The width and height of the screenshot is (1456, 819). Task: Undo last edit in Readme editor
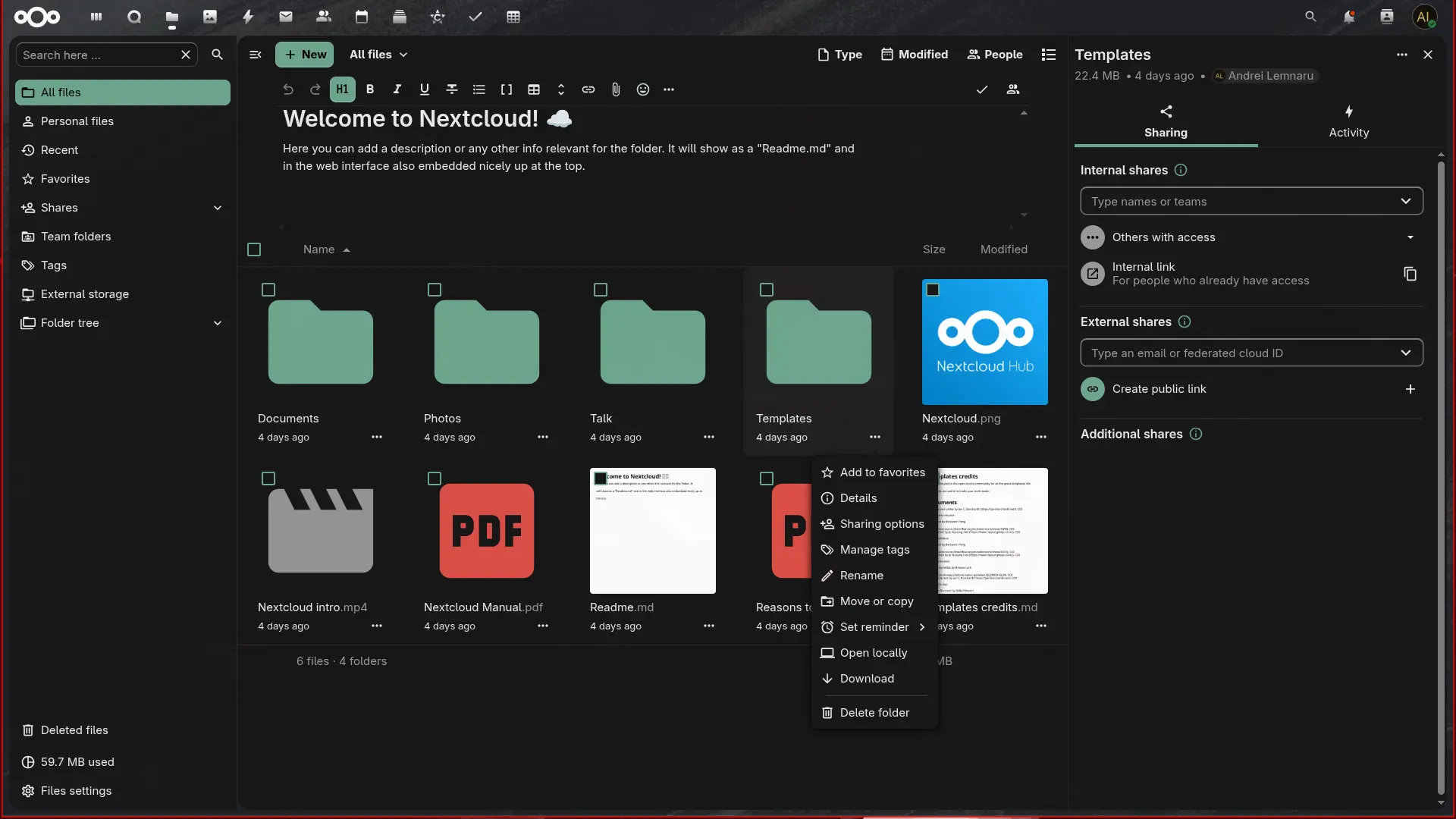(288, 89)
